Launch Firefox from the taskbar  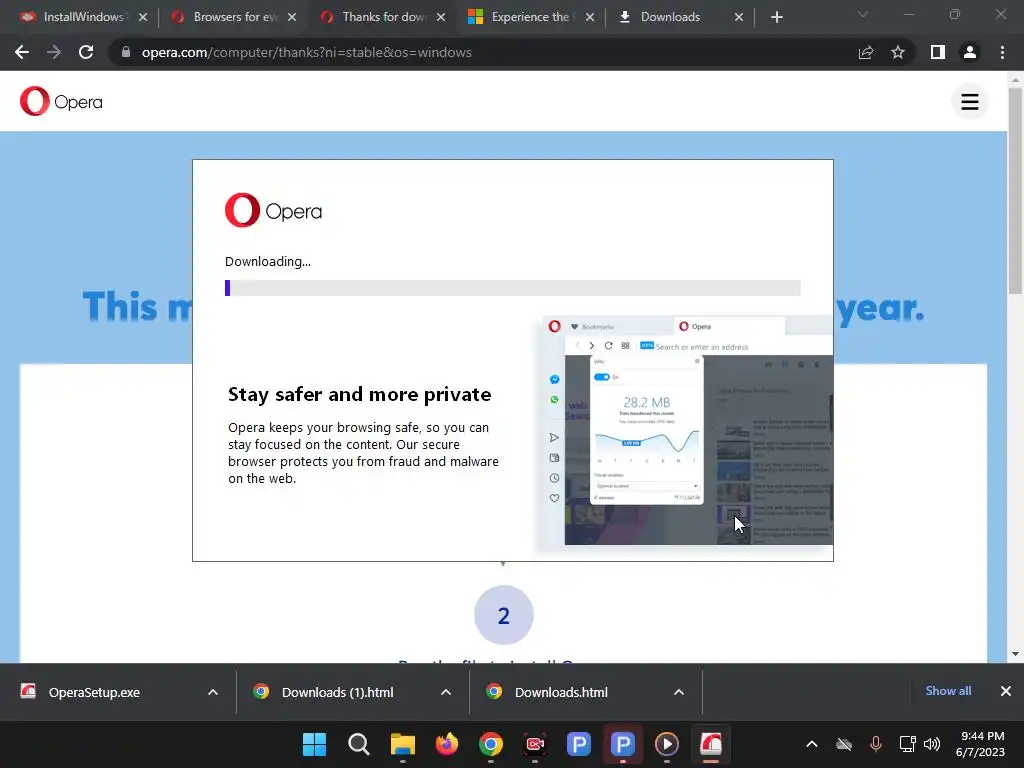[x=447, y=744]
